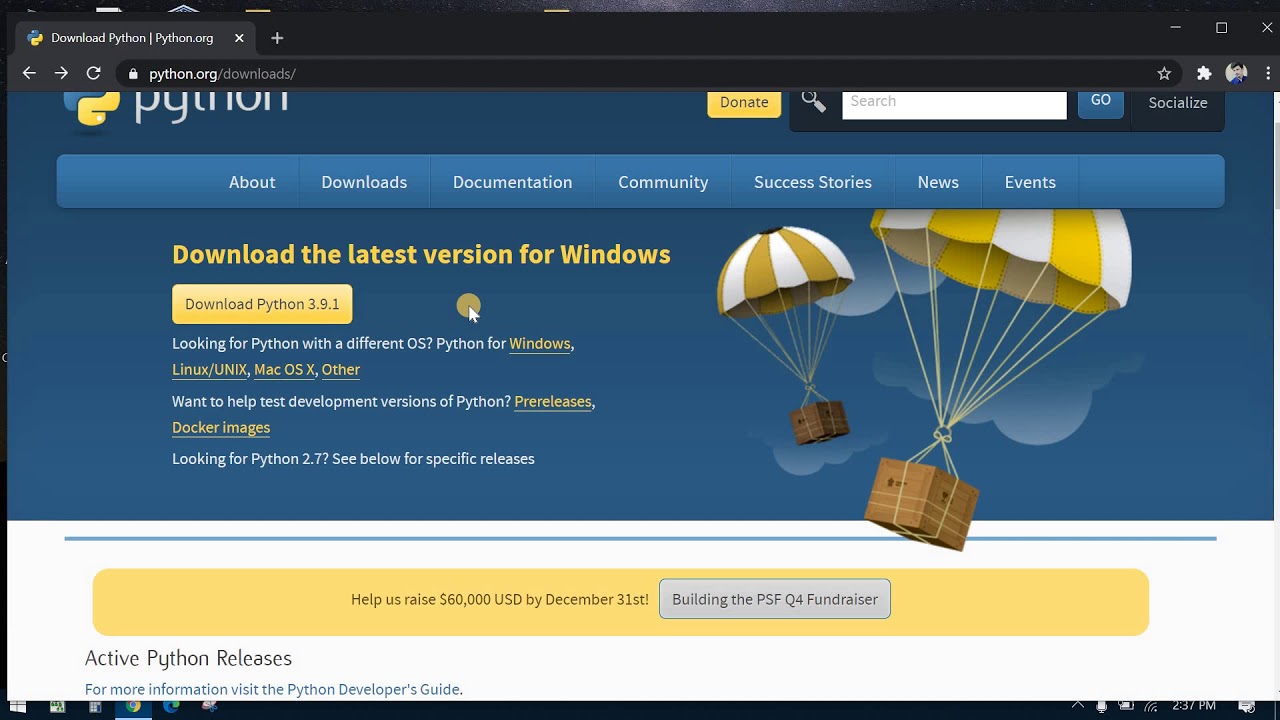This screenshot has height=720, width=1280.
Task: Click the address bar showing python.org/downloads/
Action: 640,73
